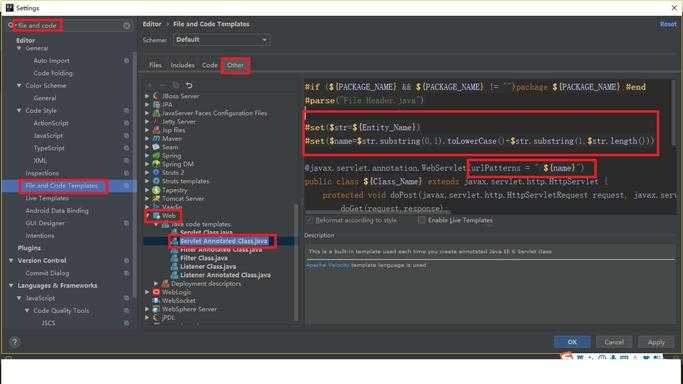Click the JPA template group icon
The width and height of the screenshot is (683, 384).
156,104
